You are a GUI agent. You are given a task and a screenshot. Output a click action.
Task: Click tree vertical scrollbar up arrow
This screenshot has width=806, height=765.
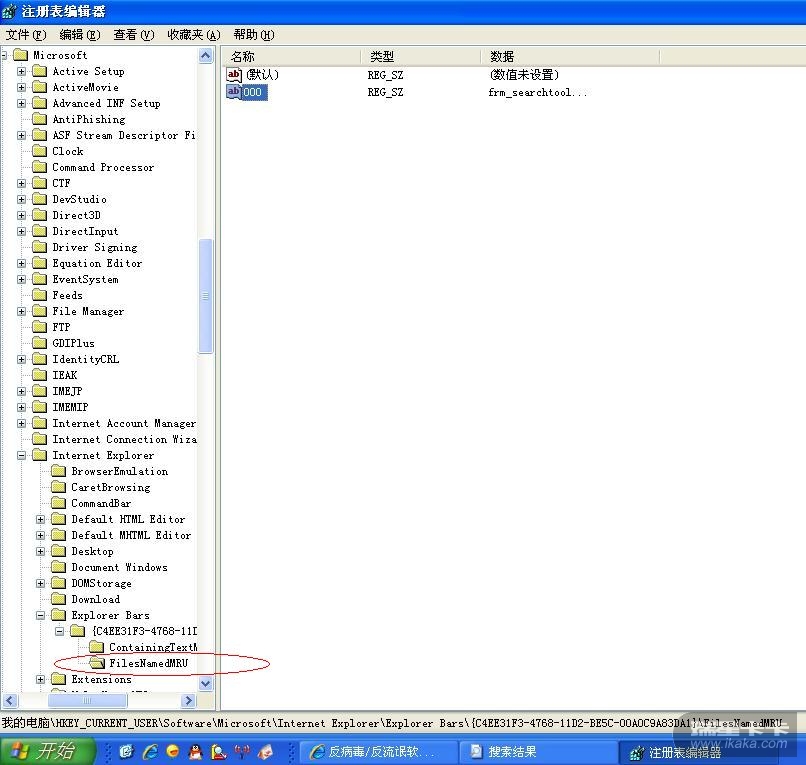(x=206, y=56)
